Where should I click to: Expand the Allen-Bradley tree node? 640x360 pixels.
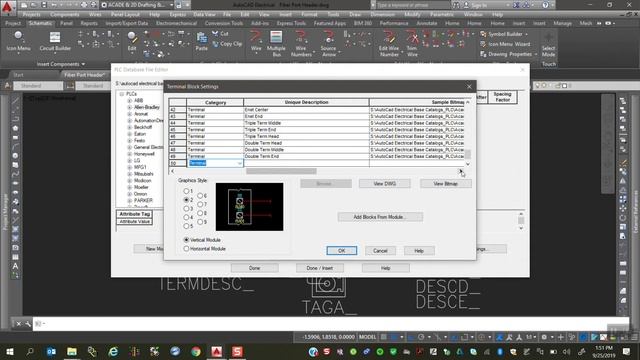[x=130, y=107]
